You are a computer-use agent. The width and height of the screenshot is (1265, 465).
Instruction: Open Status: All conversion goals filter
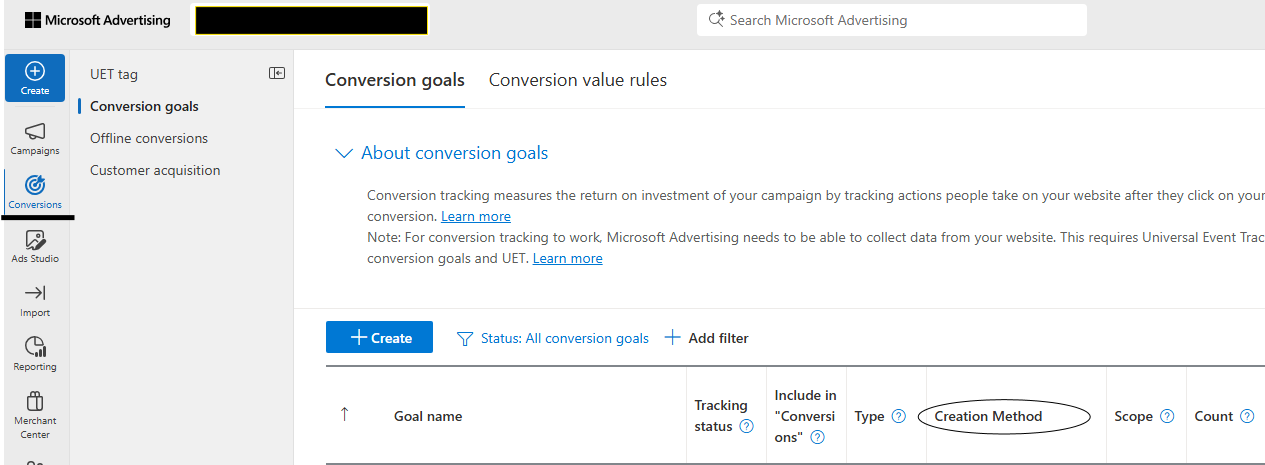[x=553, y=338]
